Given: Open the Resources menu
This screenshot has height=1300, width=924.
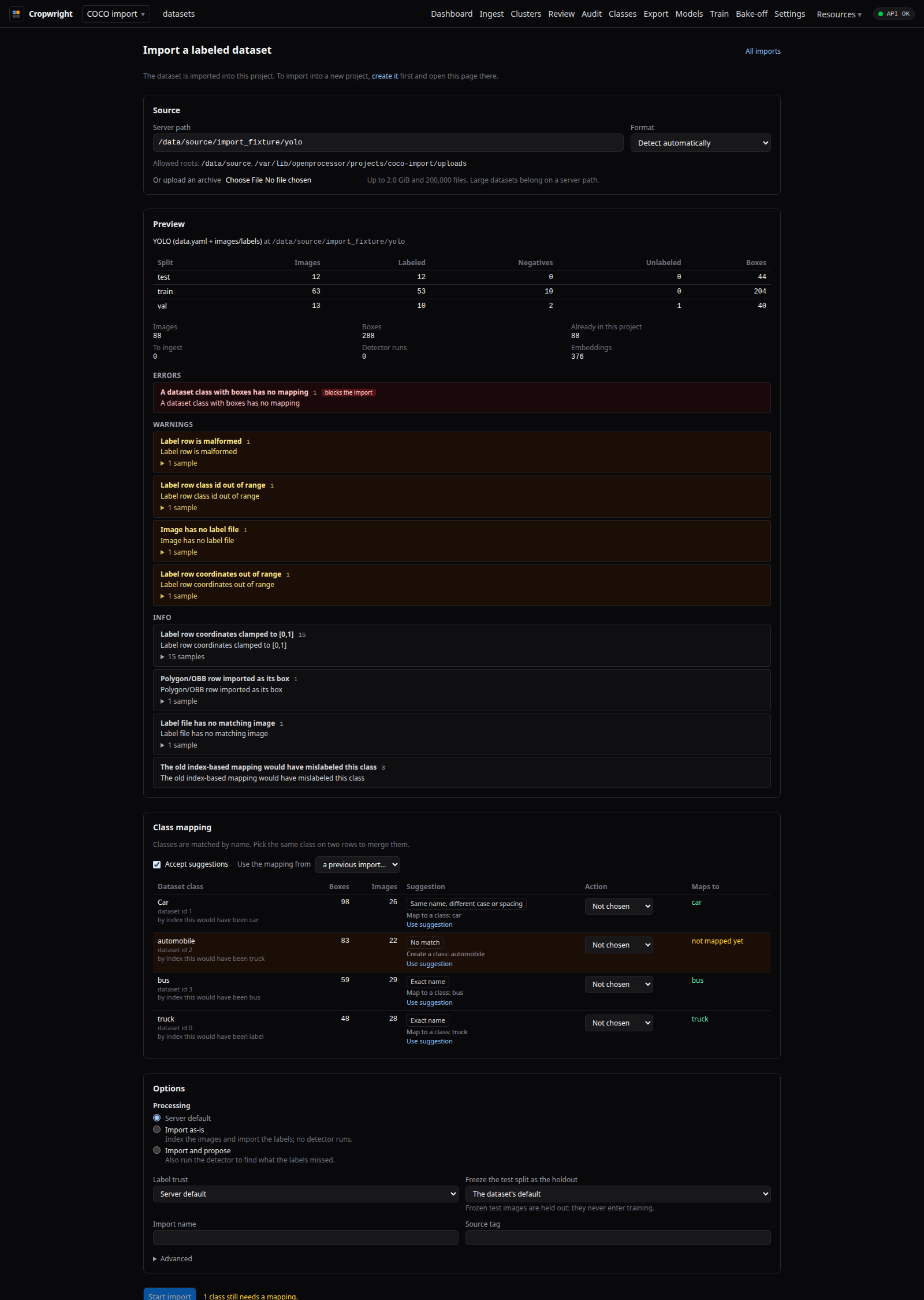Looking at the screenshot, I should pos(839,14).
